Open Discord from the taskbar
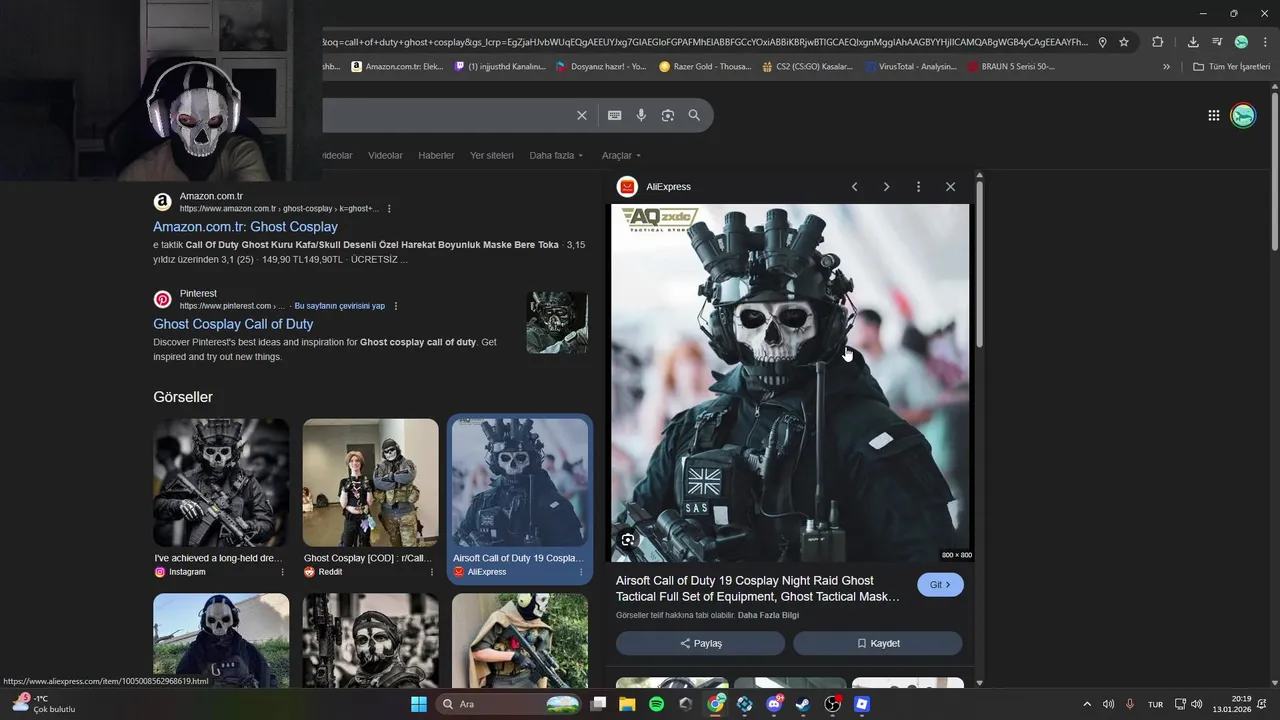 pyautogui.click(x=774, y=704)
